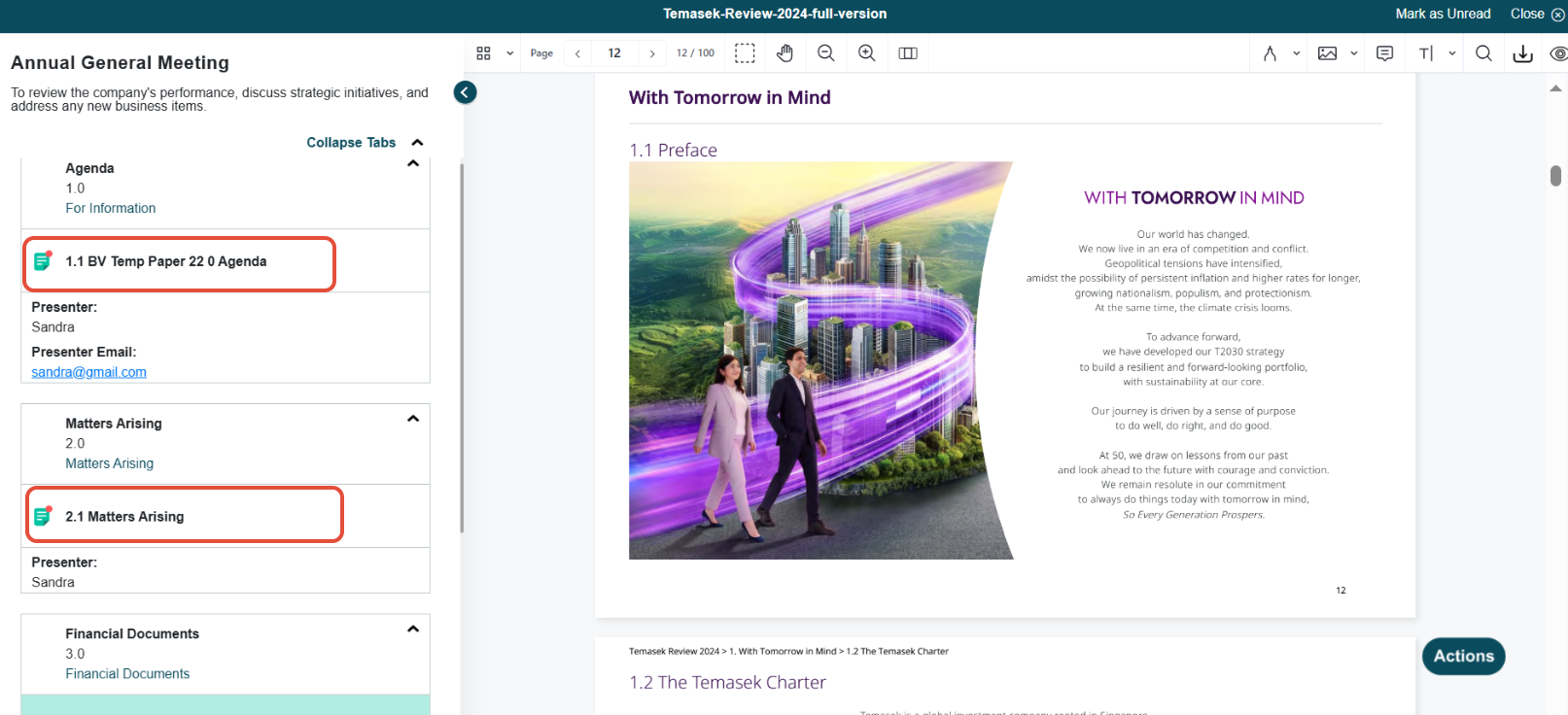Click the 1.2 The Temasek Charter heading
The width and height of the screenshot is (1568, 715).
(727, 682)
